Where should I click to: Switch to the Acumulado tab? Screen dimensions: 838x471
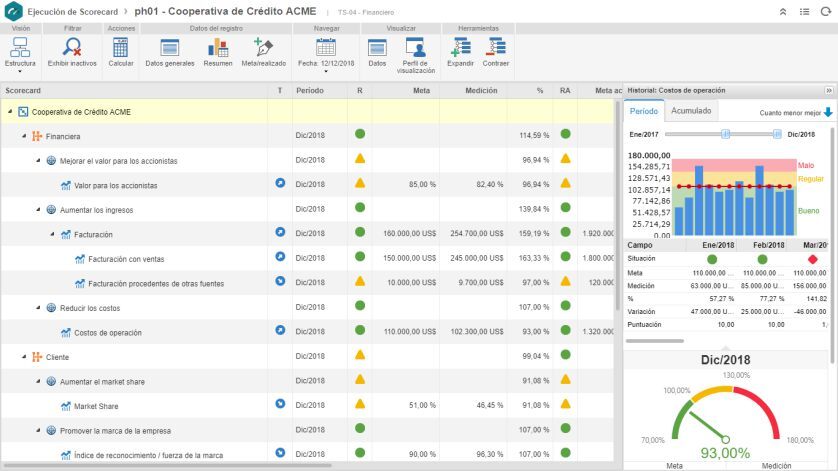point(691,111)
